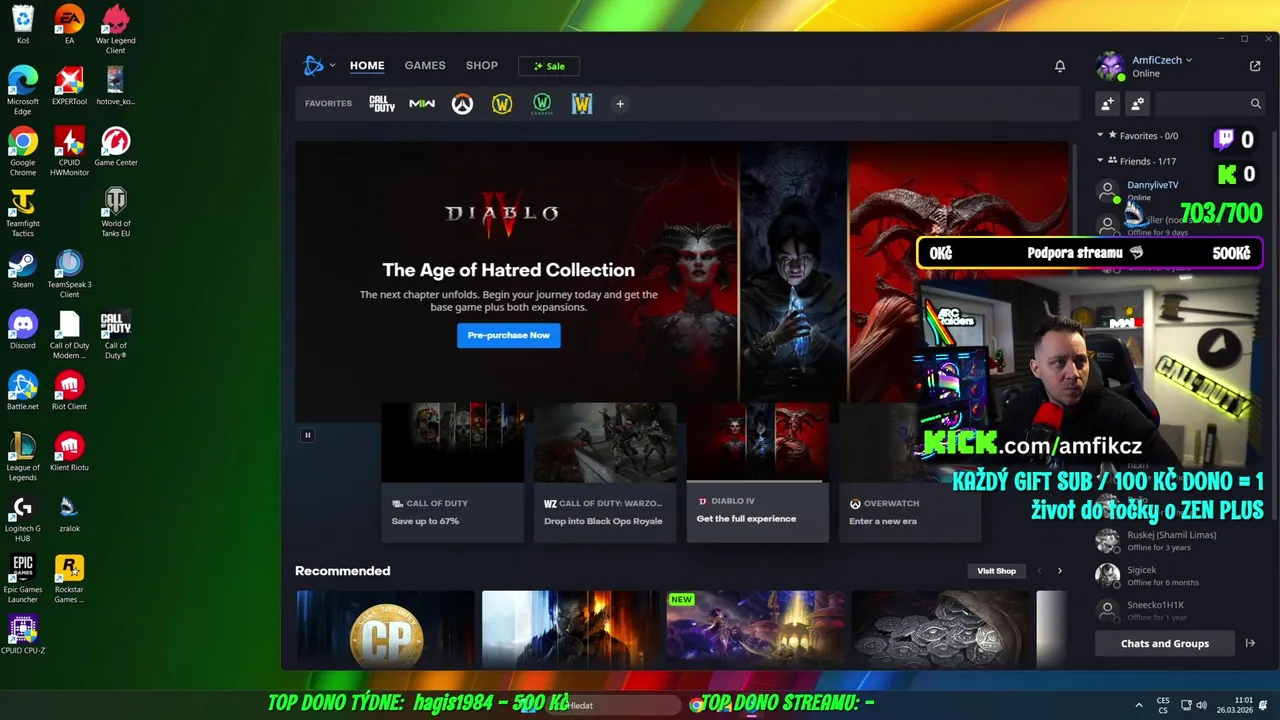Open the Call of Duty Save up to 67% card

pyautogui.click(x=453, y=472)
